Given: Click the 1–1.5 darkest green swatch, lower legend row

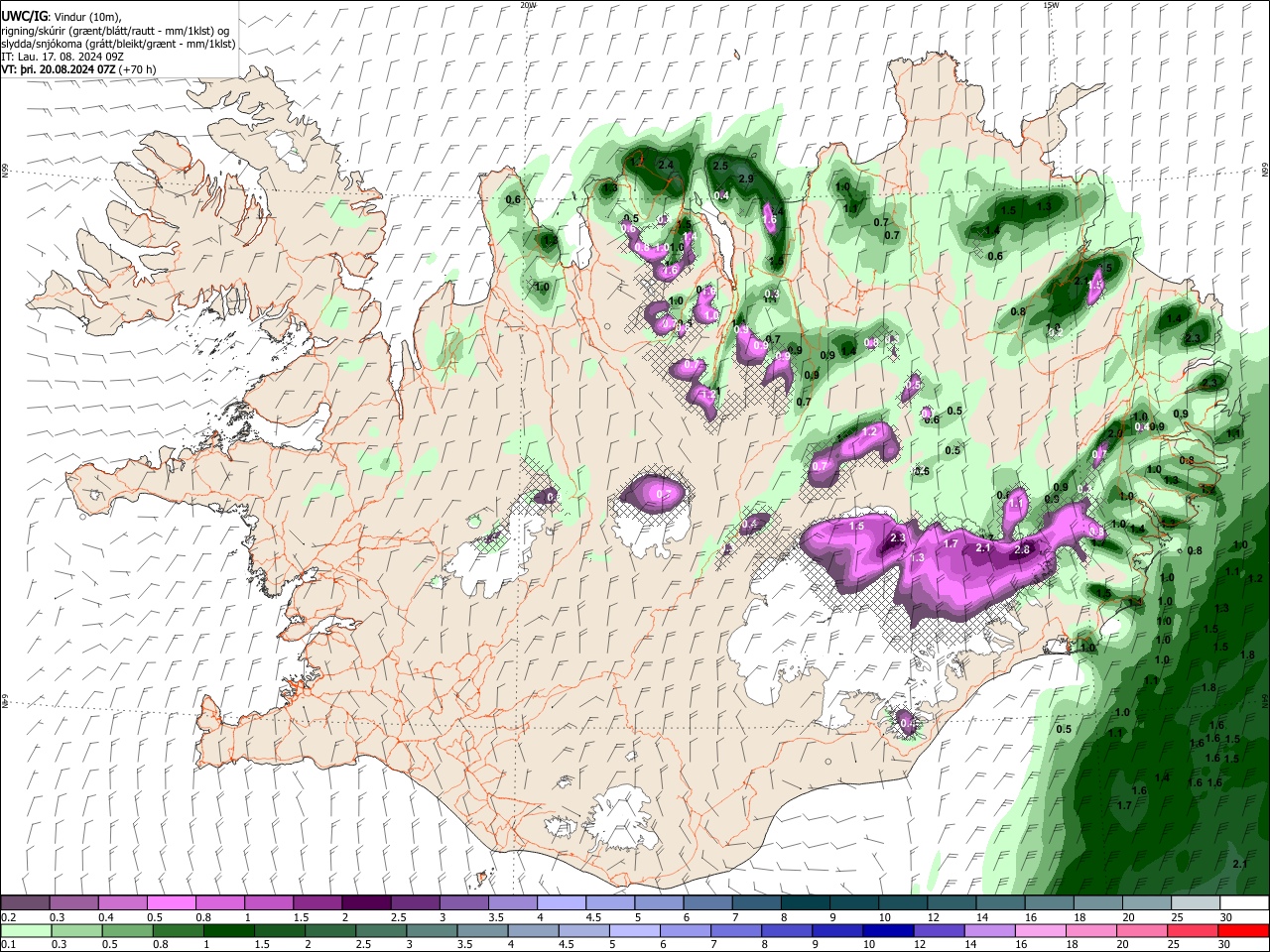Looking at the screenshot, I should (229, 930).
